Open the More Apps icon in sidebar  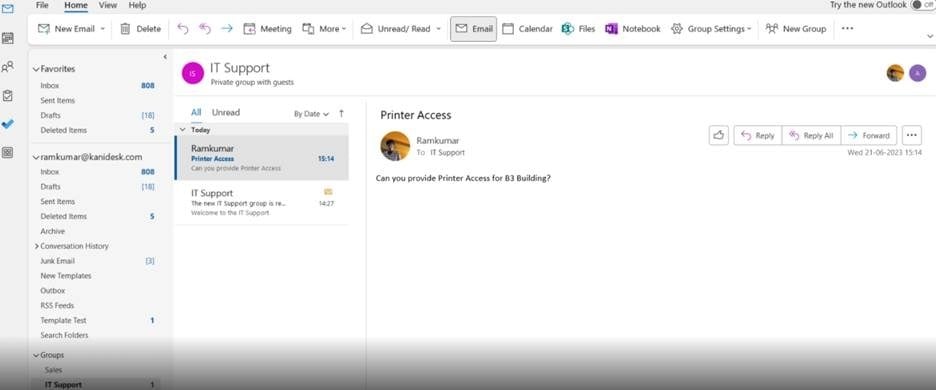(8, 153)
